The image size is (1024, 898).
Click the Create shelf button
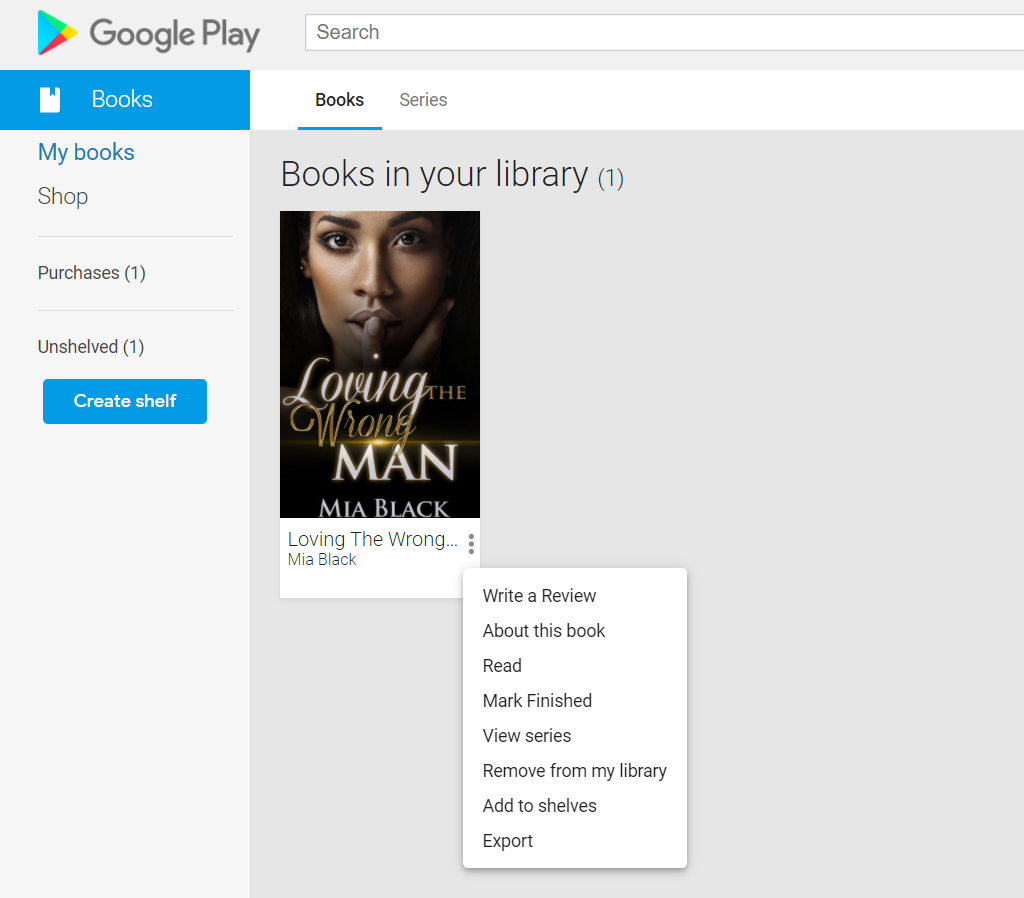click(x=125, y=401)
